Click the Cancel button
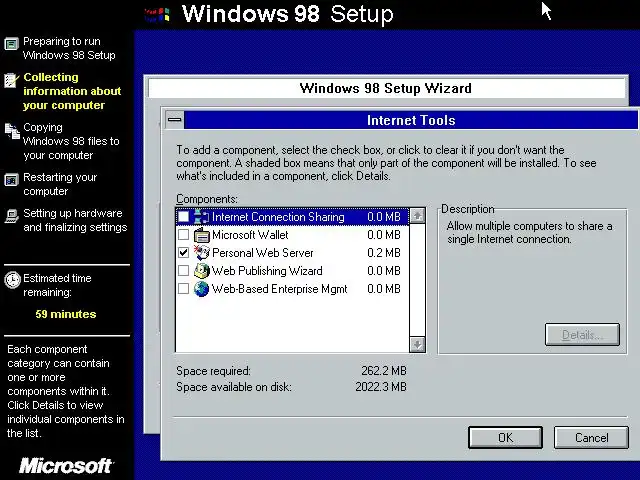The image size is (640, 480). [x=591, y=438]
